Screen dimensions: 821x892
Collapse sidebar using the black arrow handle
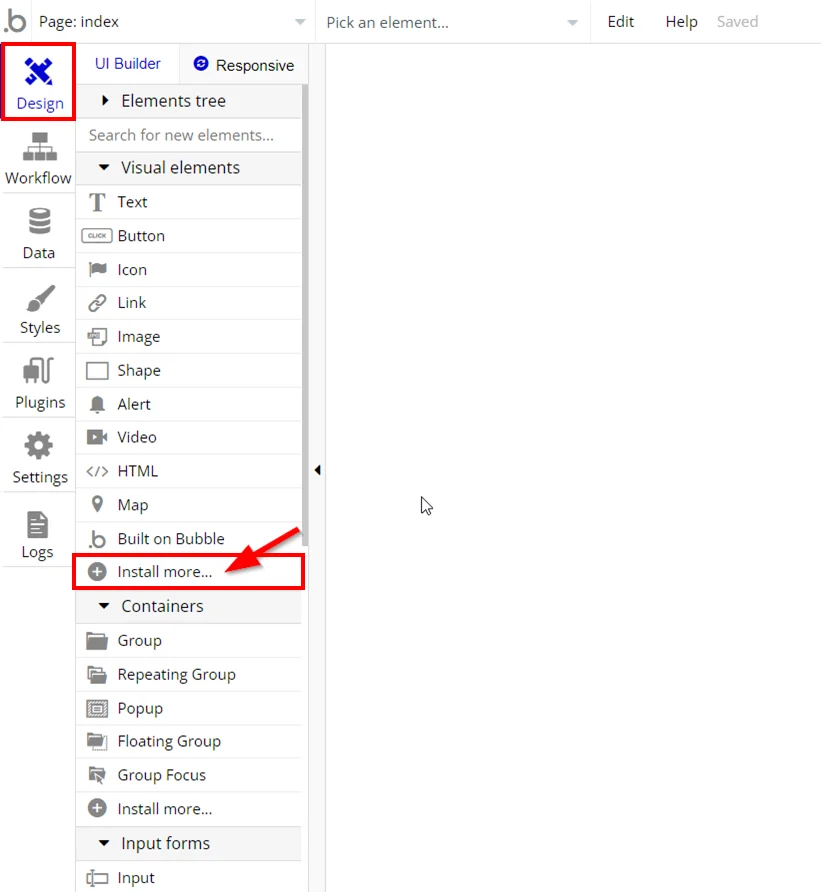(x=317, y=470)
